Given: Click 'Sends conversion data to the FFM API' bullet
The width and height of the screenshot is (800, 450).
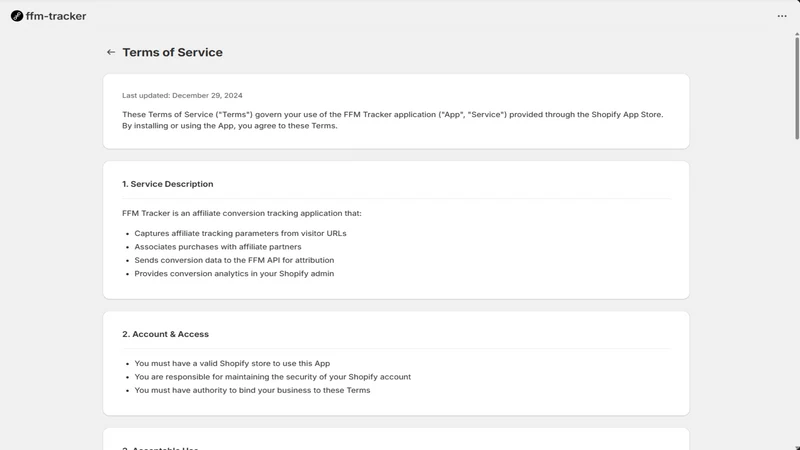Looking at the screenshot, I should coord(234,260).
